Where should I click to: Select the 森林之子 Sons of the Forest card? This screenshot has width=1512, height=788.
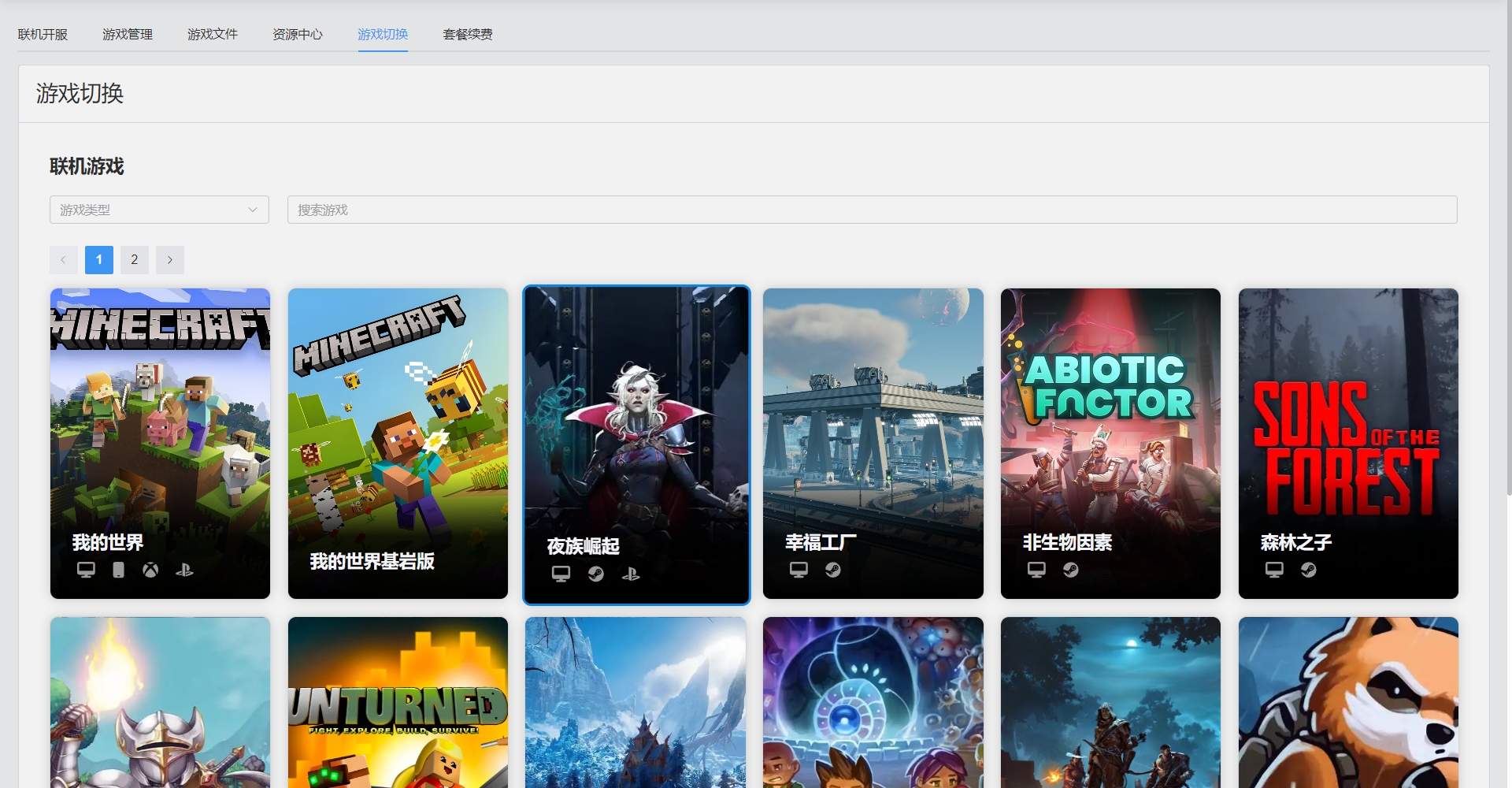pyautogui.click(x=1348, y=444)
